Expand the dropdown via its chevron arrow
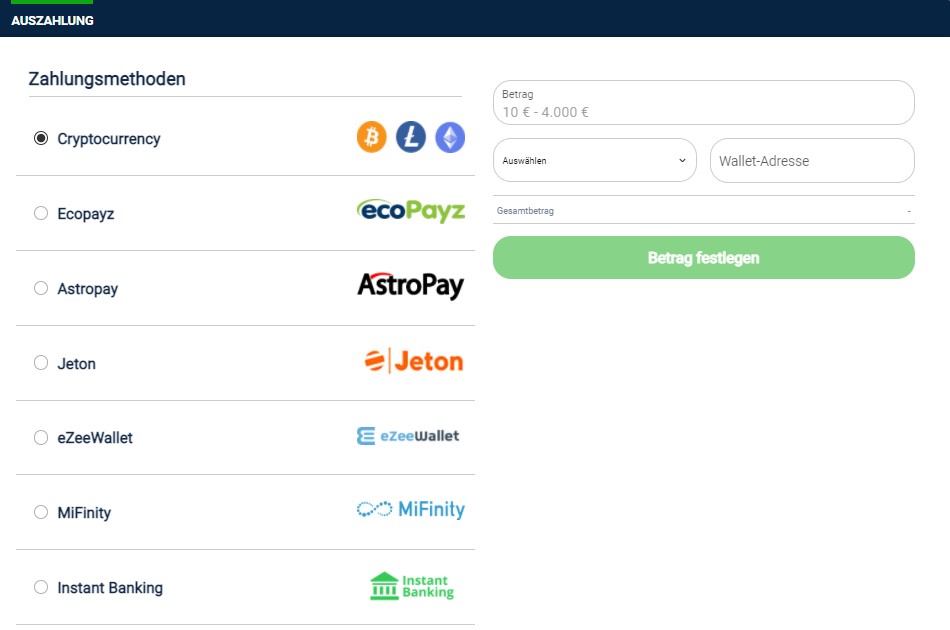The height and width of the screenshot is (630, 950). pos(682,161)
